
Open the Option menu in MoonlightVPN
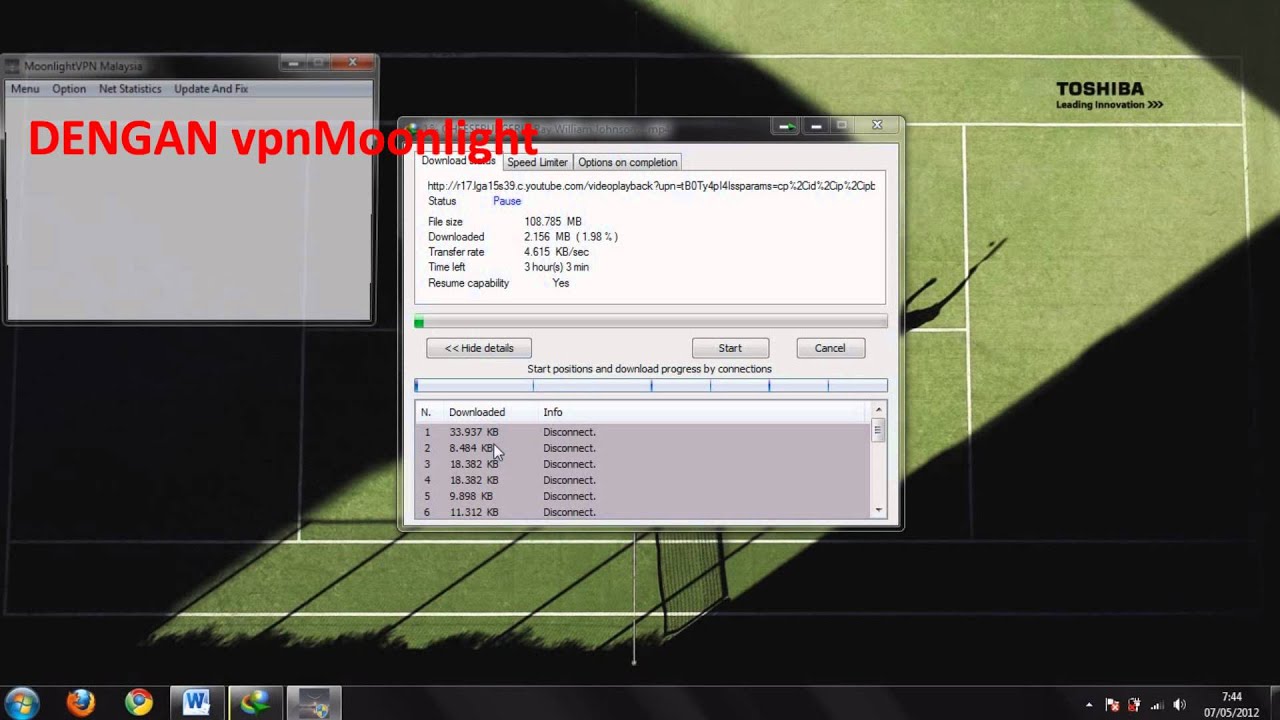[69, 89]
